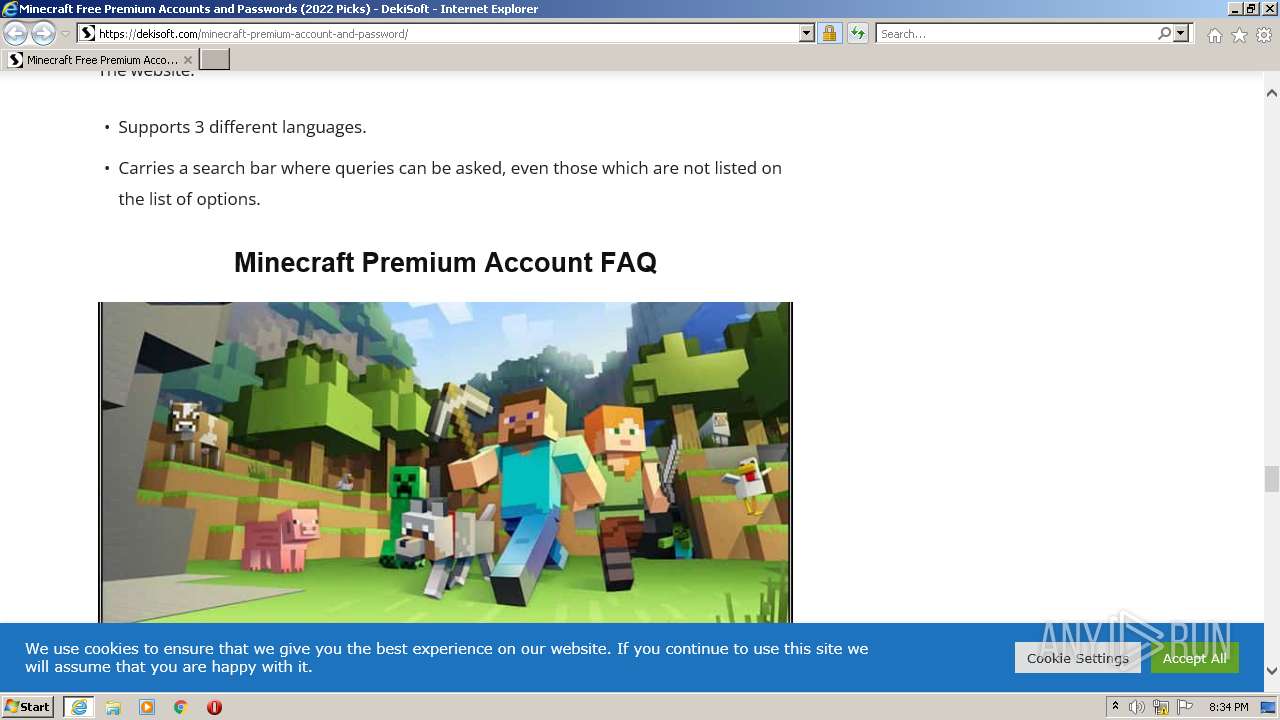This screenshot has height=720, width=1280.
Task: Click the page scrollbar down arrow
Action: click(1272, 671)
